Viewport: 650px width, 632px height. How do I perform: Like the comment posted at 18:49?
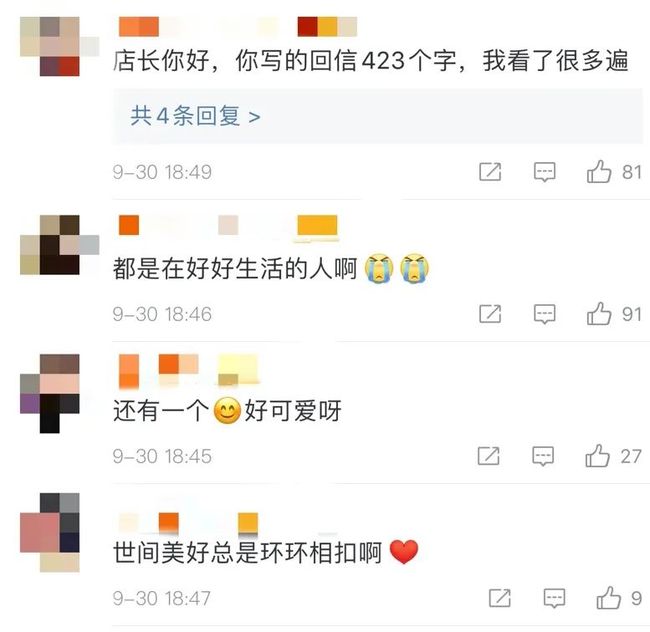tap(599, 172)
